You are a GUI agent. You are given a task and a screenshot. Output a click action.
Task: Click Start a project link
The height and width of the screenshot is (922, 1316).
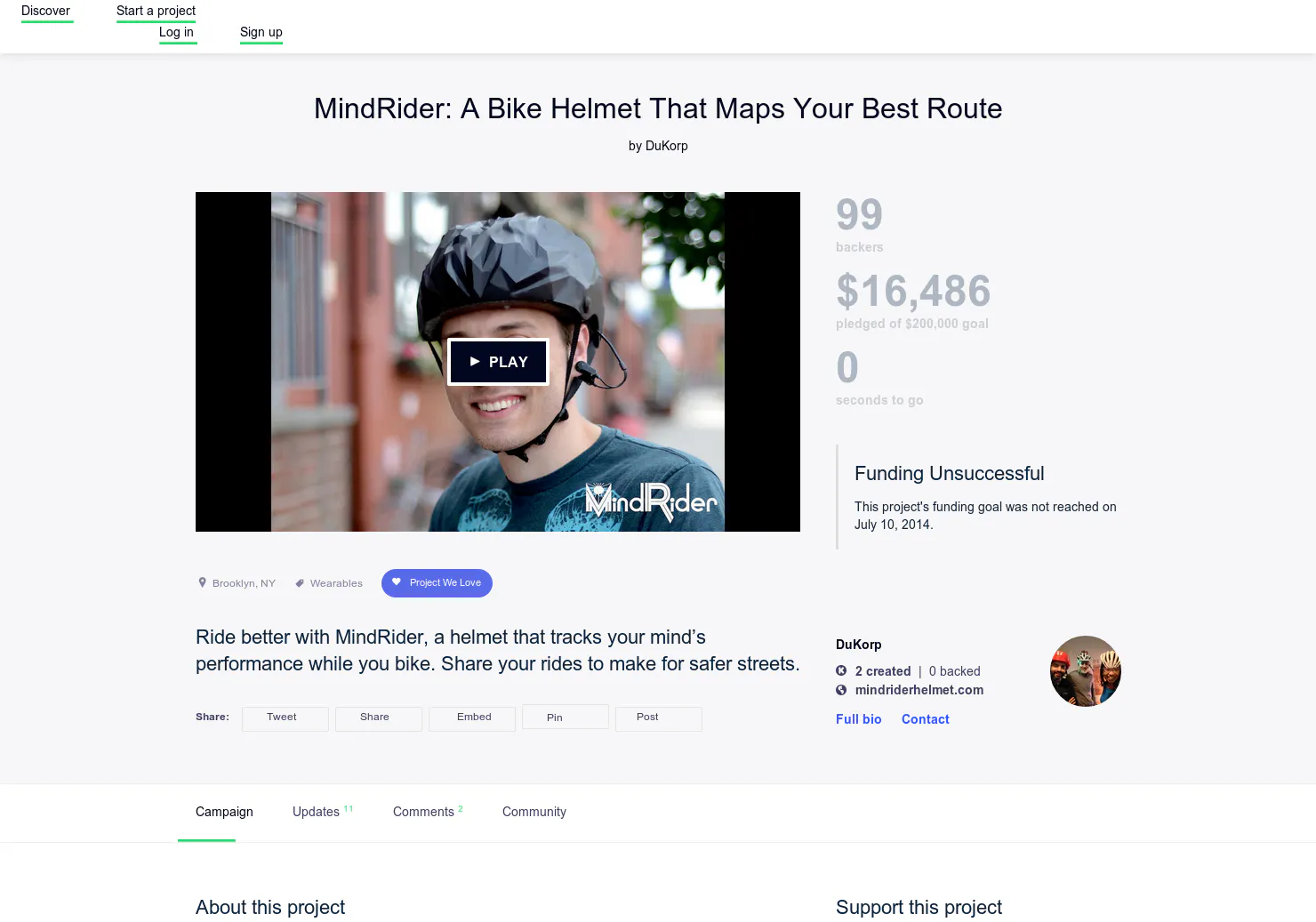[156, 11]
